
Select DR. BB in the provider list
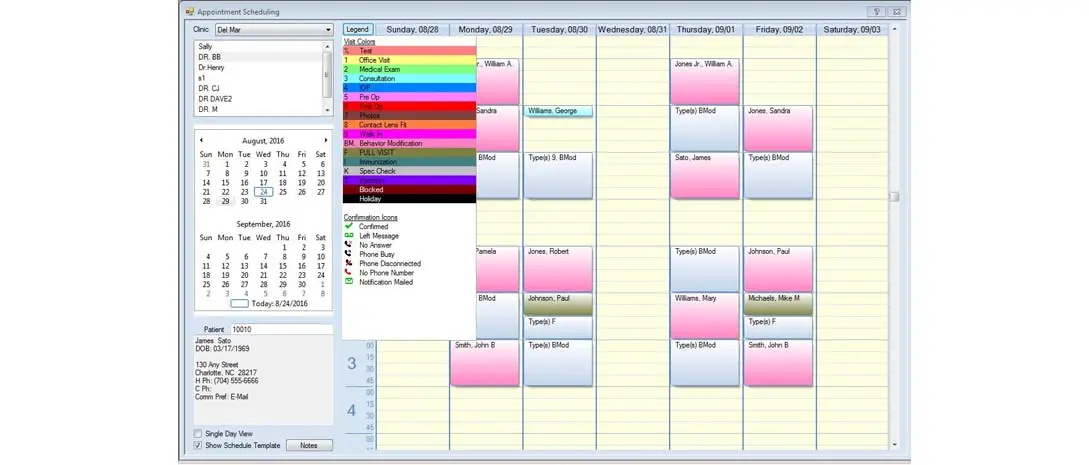pos(258,57)
